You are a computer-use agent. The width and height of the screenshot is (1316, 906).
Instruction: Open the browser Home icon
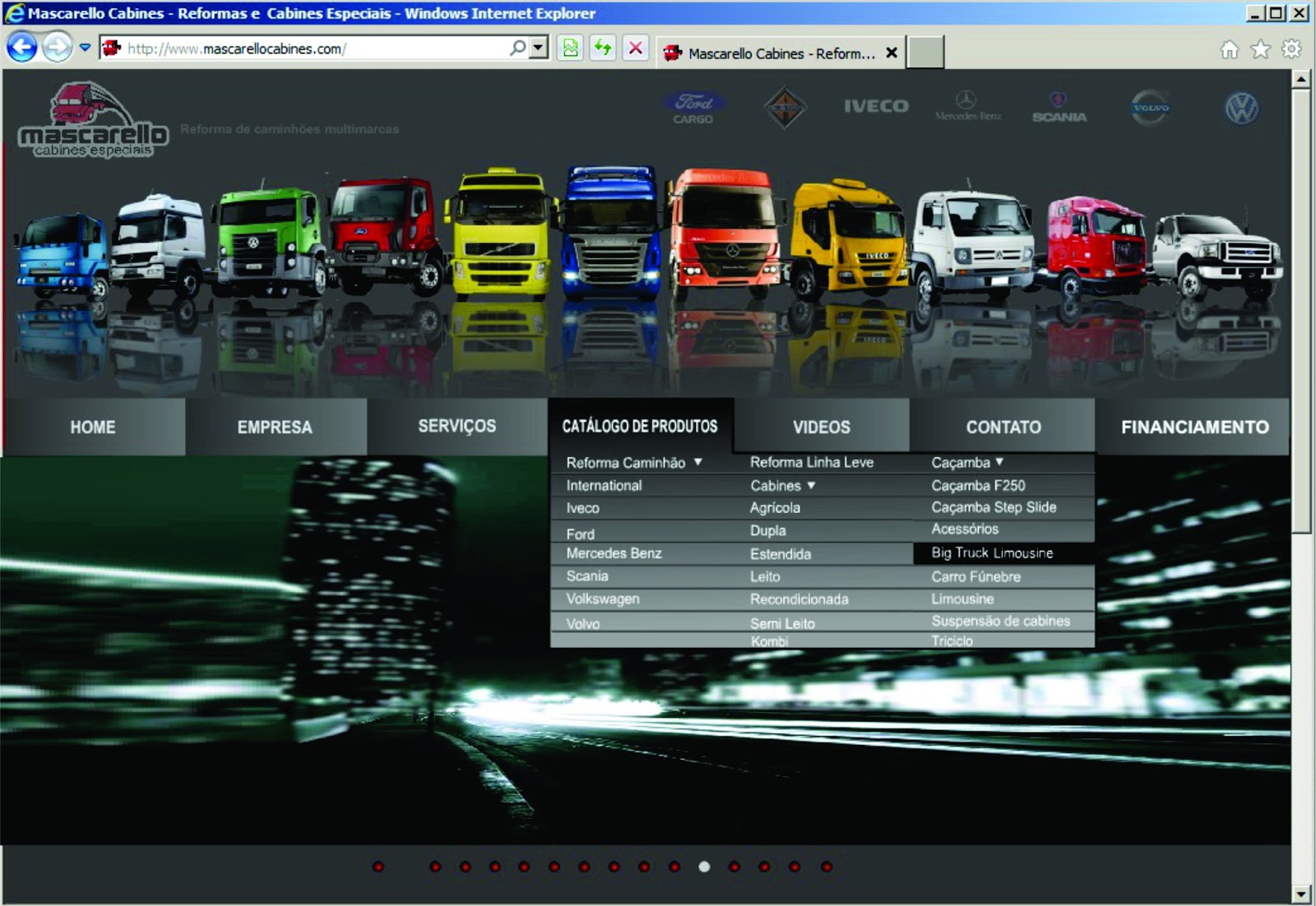pos(1229,49)
